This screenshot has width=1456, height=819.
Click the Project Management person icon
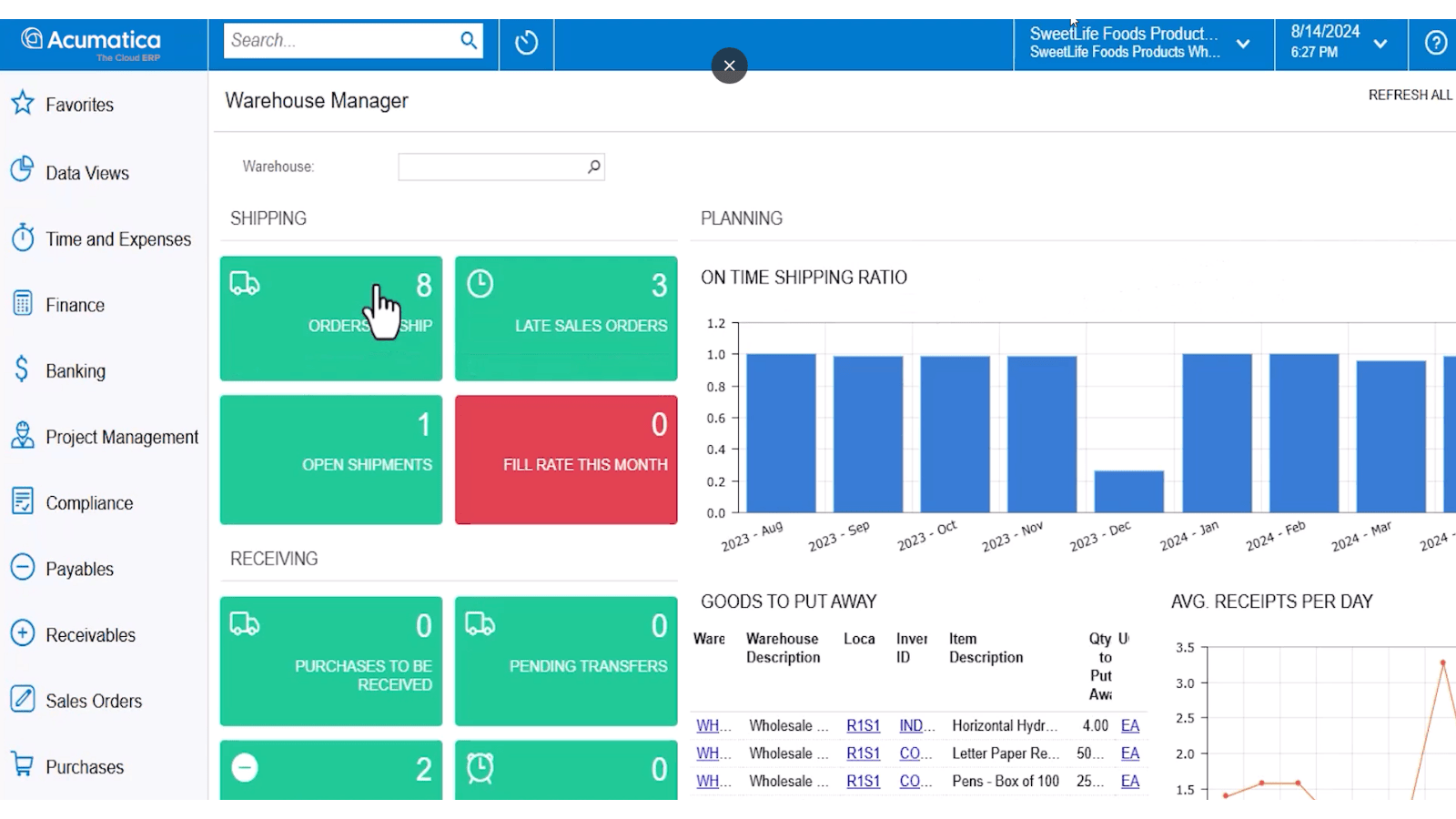[x=23, y=435]
